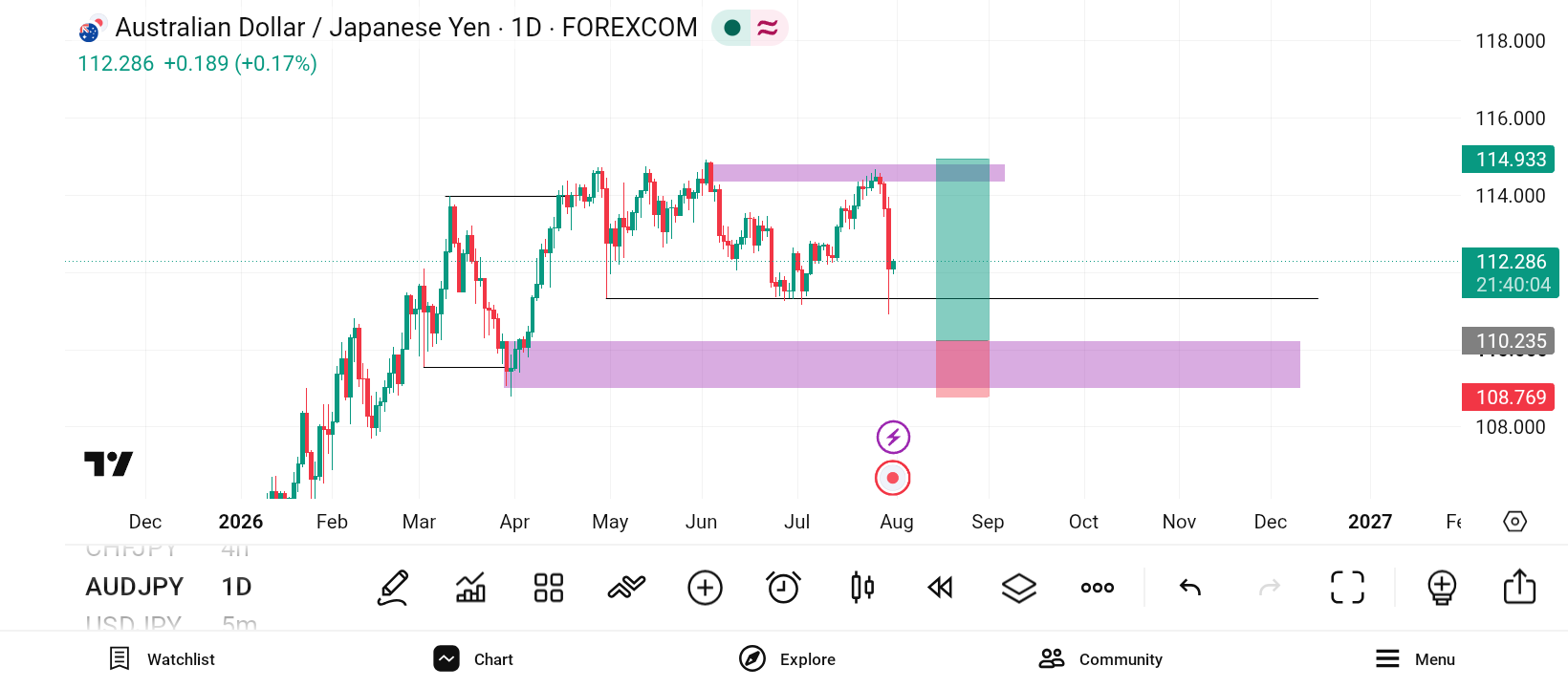
Task: Undo last action with the back arrow
Action: tap(1190, 588)
